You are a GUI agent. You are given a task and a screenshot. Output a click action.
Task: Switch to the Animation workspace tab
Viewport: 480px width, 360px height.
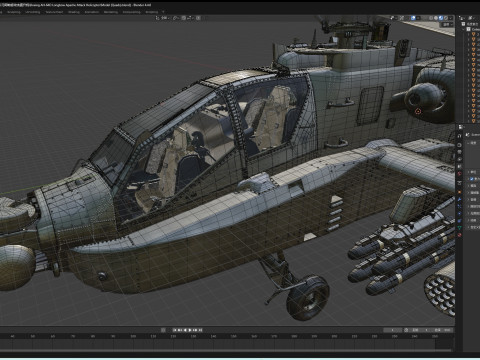pos(92,12)
